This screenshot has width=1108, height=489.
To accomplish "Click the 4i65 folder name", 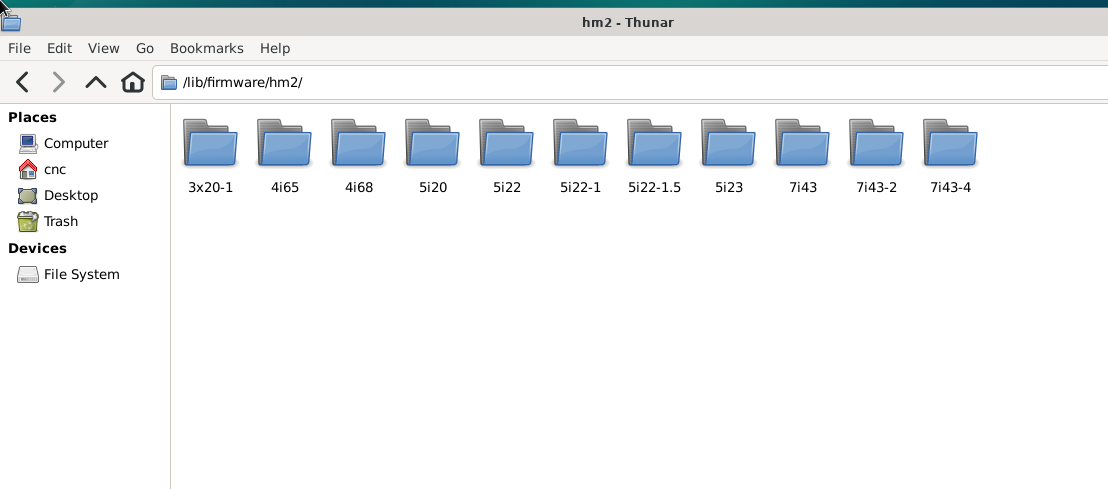I will [285, 188].
